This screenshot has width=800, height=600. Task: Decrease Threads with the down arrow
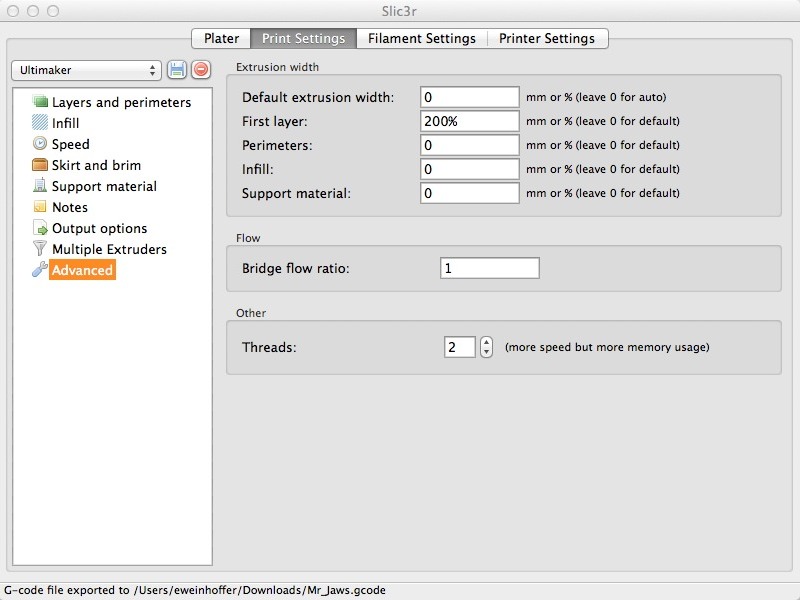(486, 352)
